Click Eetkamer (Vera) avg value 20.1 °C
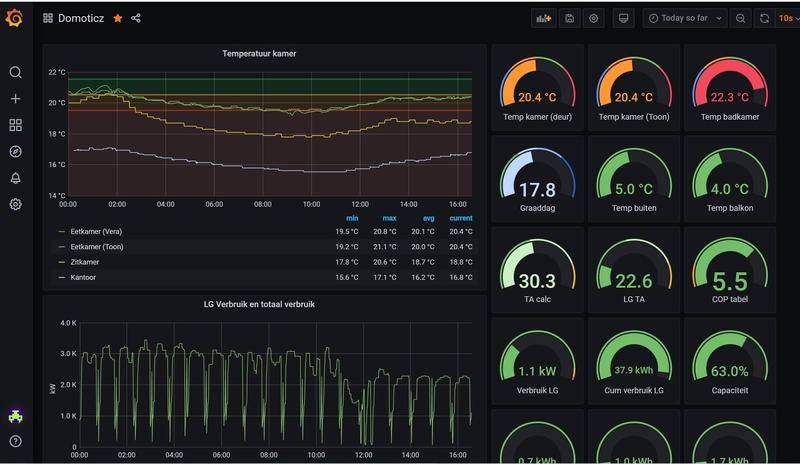The image size is (800, 464). (423, 232)
